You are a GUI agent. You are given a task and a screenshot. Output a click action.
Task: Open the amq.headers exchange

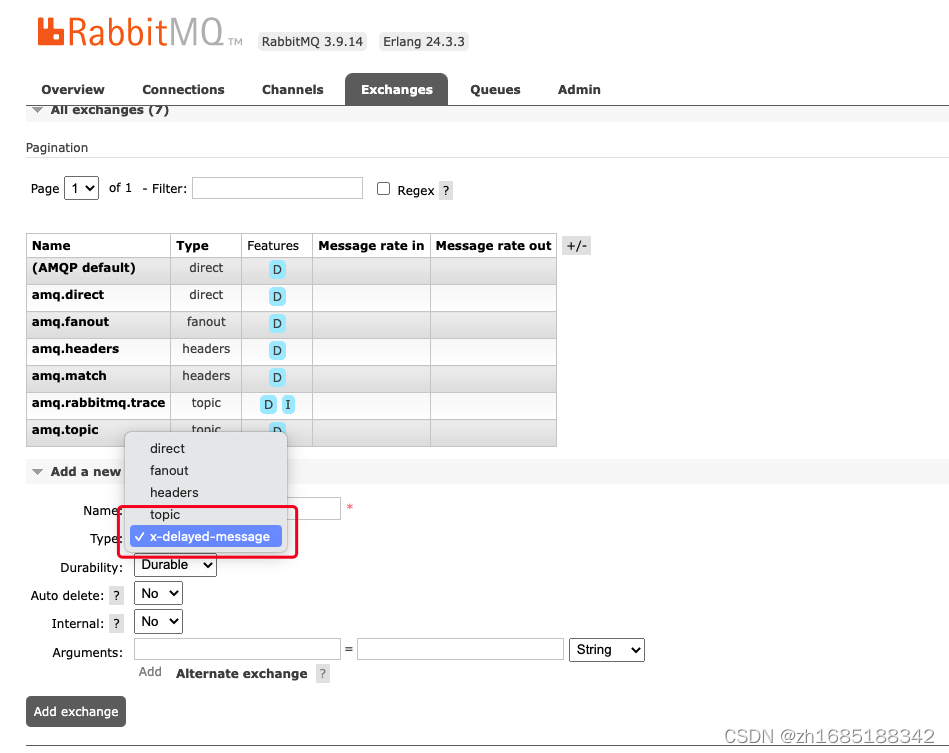(x=75, y=349)
